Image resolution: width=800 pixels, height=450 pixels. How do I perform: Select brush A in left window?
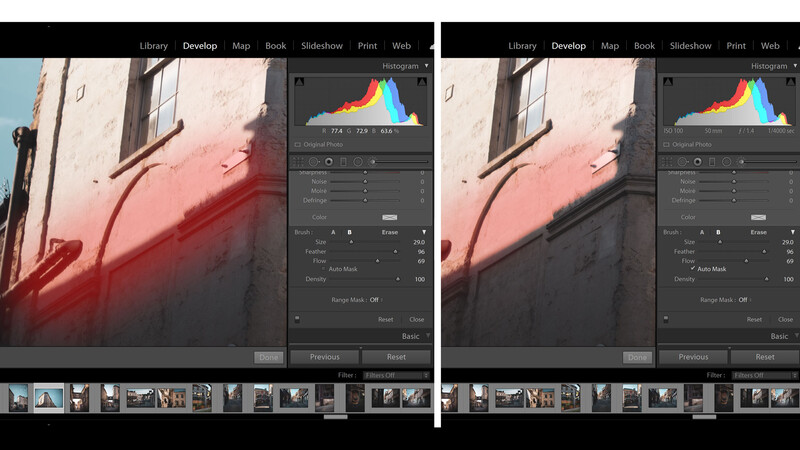click(x=333, y=232)
